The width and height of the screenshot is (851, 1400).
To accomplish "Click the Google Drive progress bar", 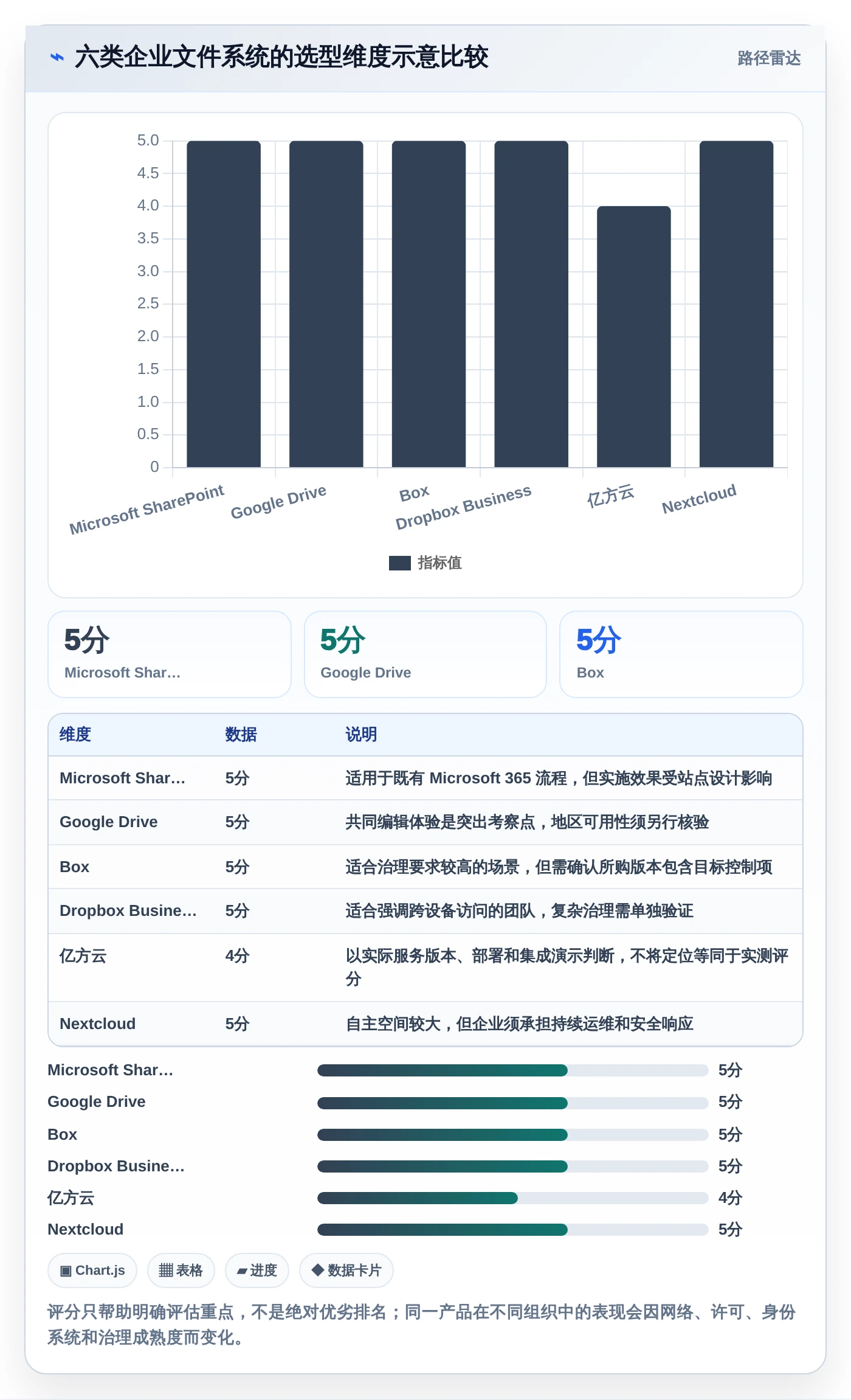I will click(x=512, y=1103).
